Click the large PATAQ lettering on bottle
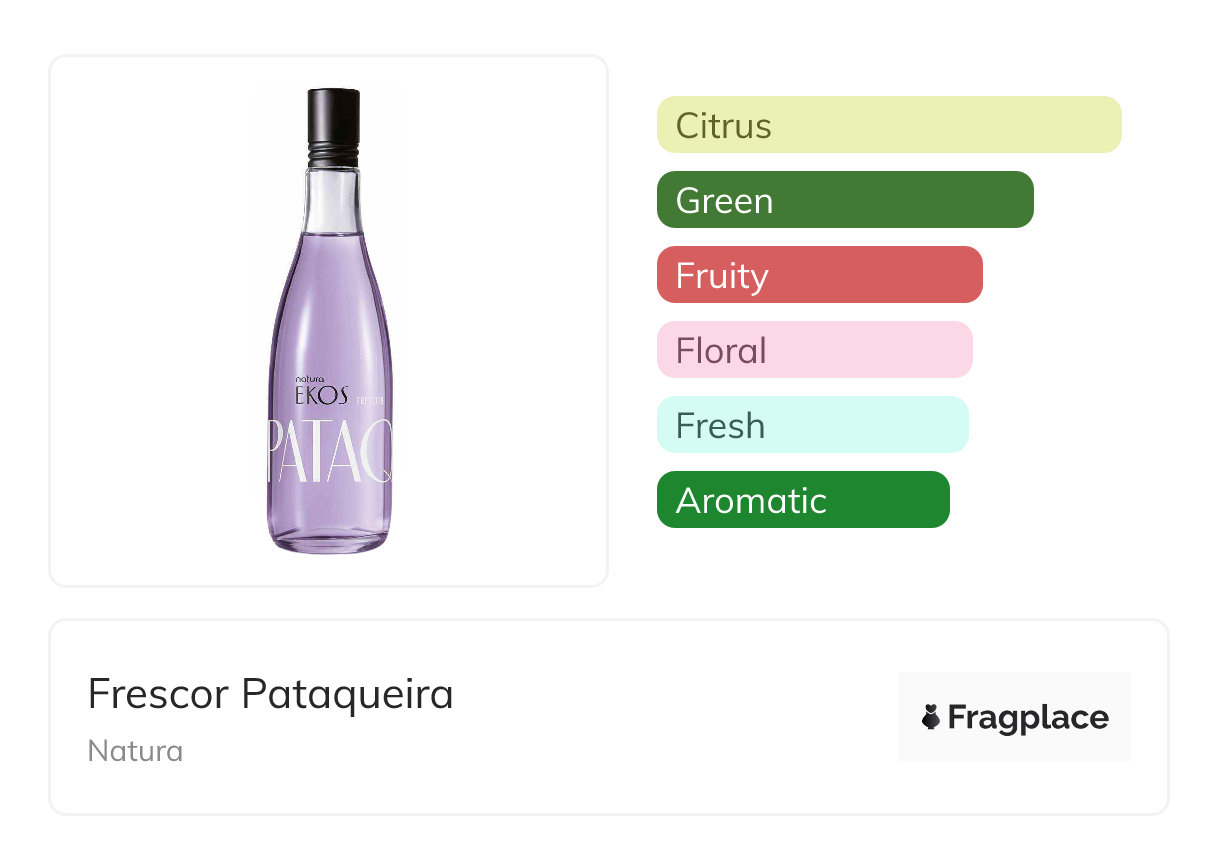This screenshot has height=864, width=1218. point(329,452)
